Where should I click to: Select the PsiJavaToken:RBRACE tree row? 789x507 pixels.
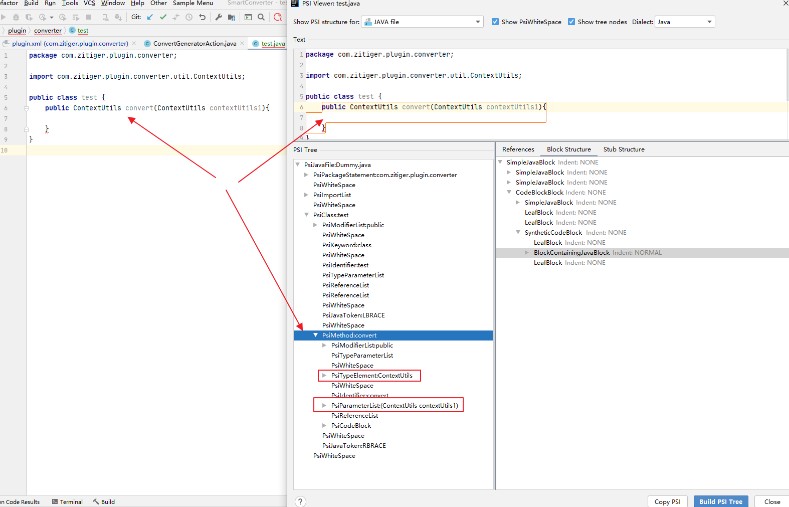pos(354,446)
